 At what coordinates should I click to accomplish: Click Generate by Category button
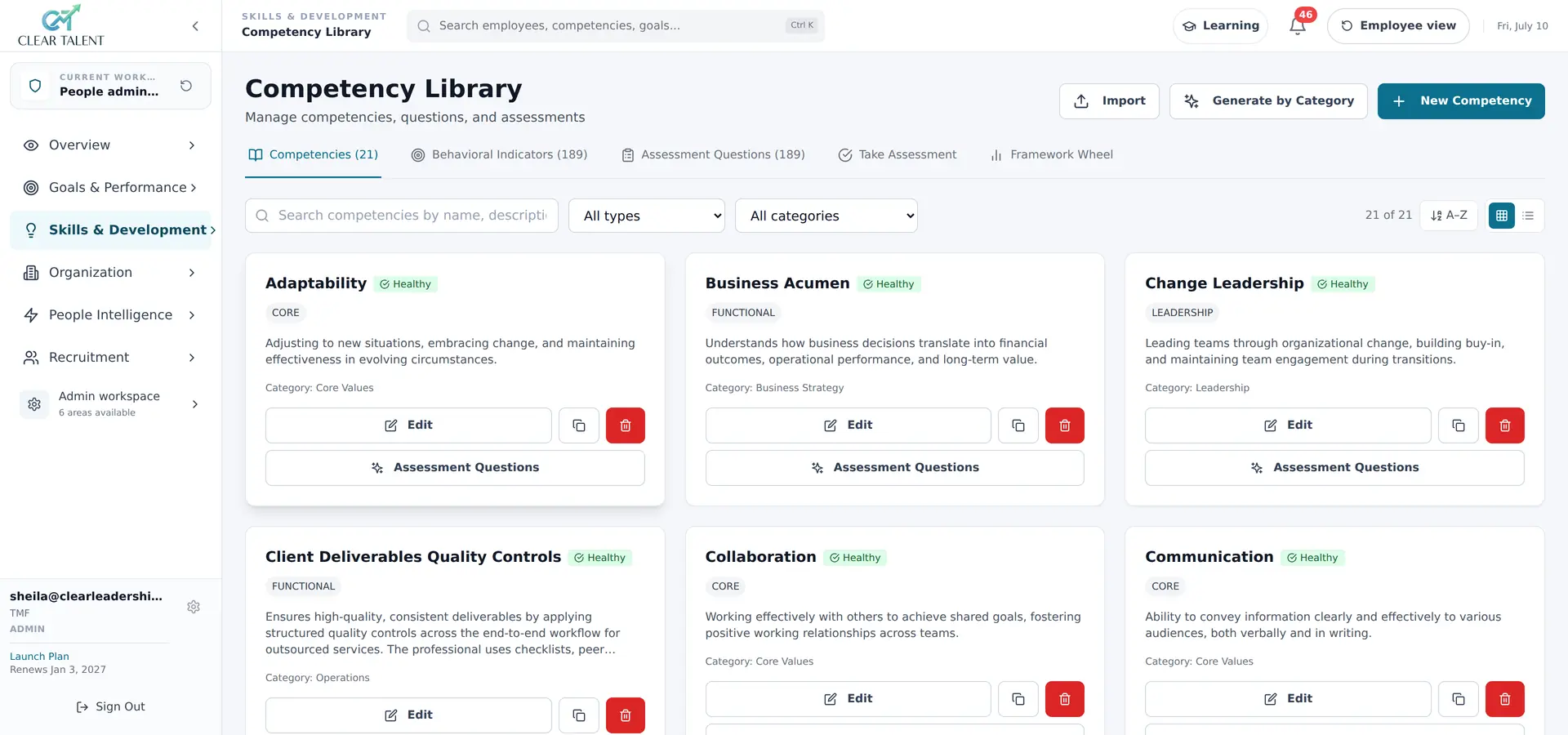coord(1268,101)
